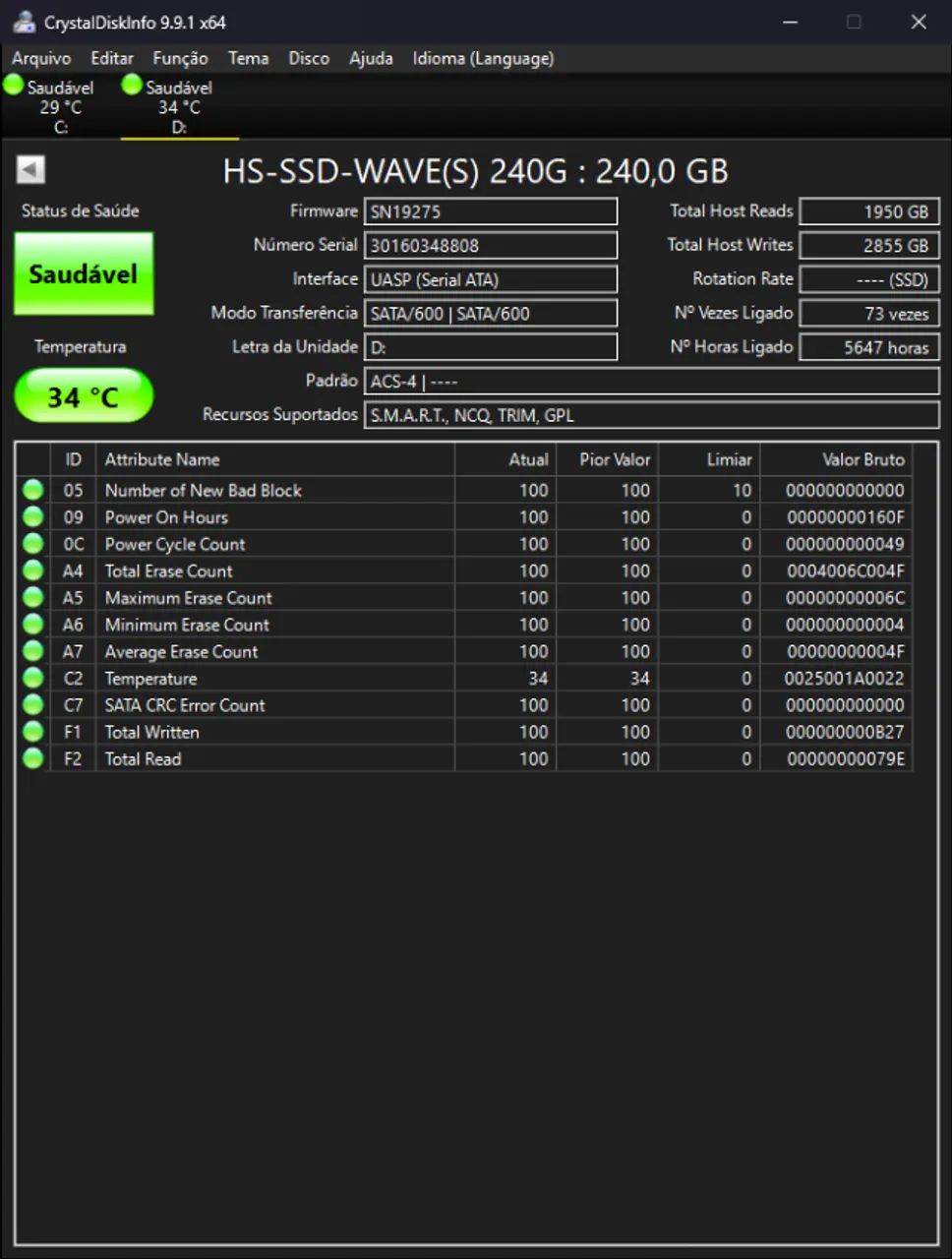Click the serial number field 30160348808
This screenshot has height=1259, width=952.
(x=491, y=245)
